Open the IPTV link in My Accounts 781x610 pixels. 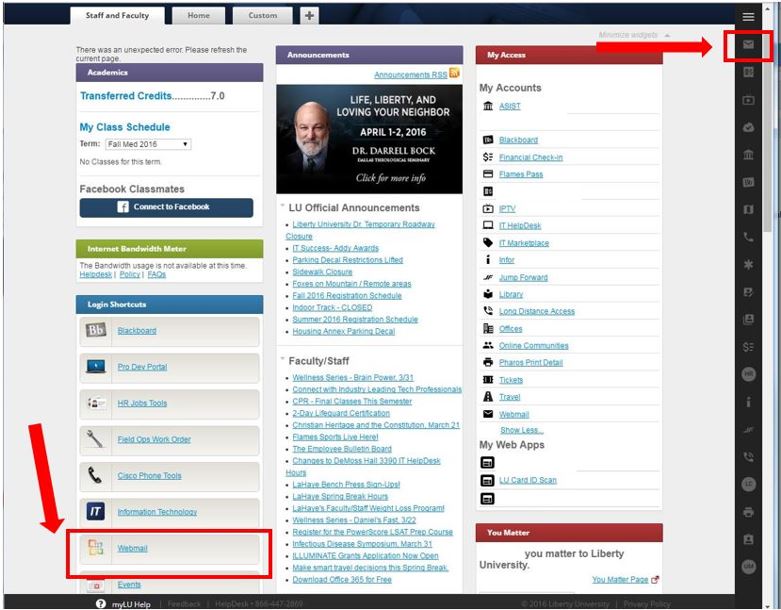tap(507, 209)
